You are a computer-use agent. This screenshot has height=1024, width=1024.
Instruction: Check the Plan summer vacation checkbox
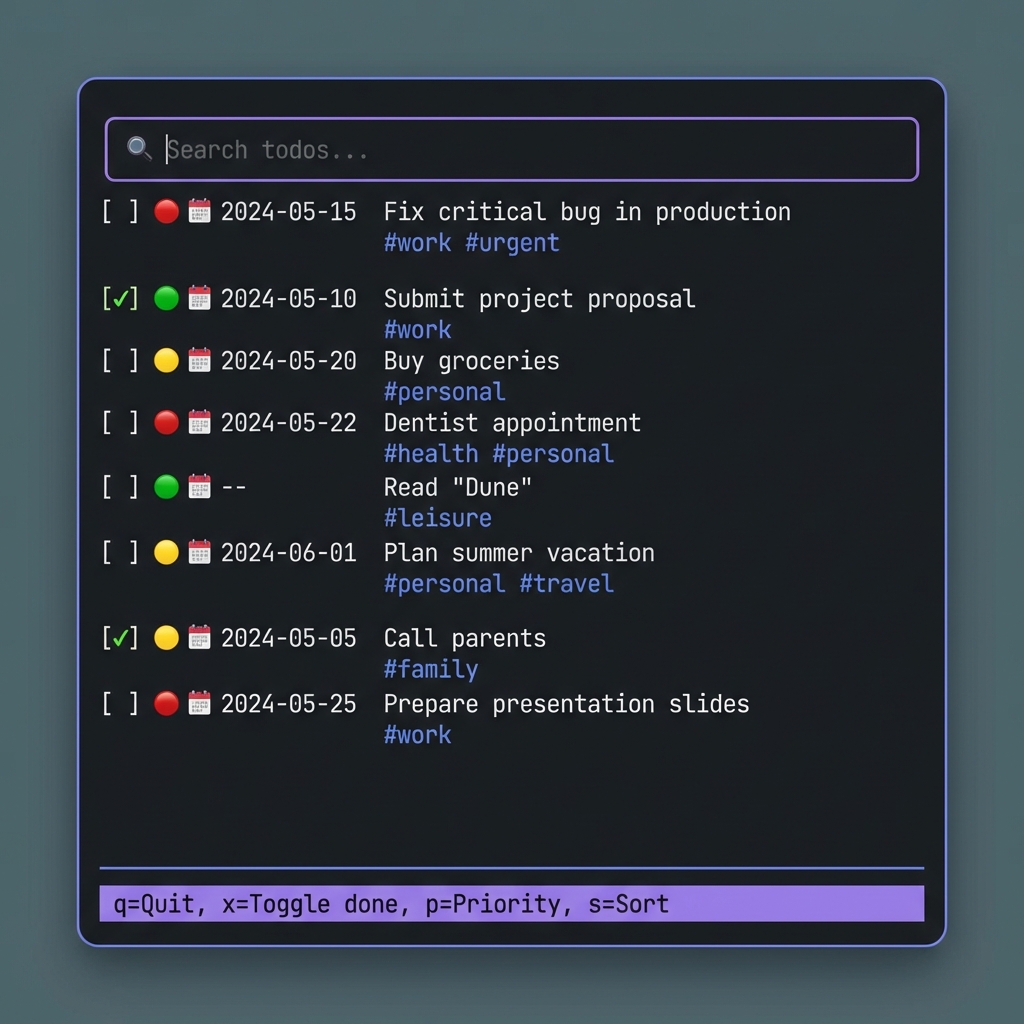coord(120,552)
